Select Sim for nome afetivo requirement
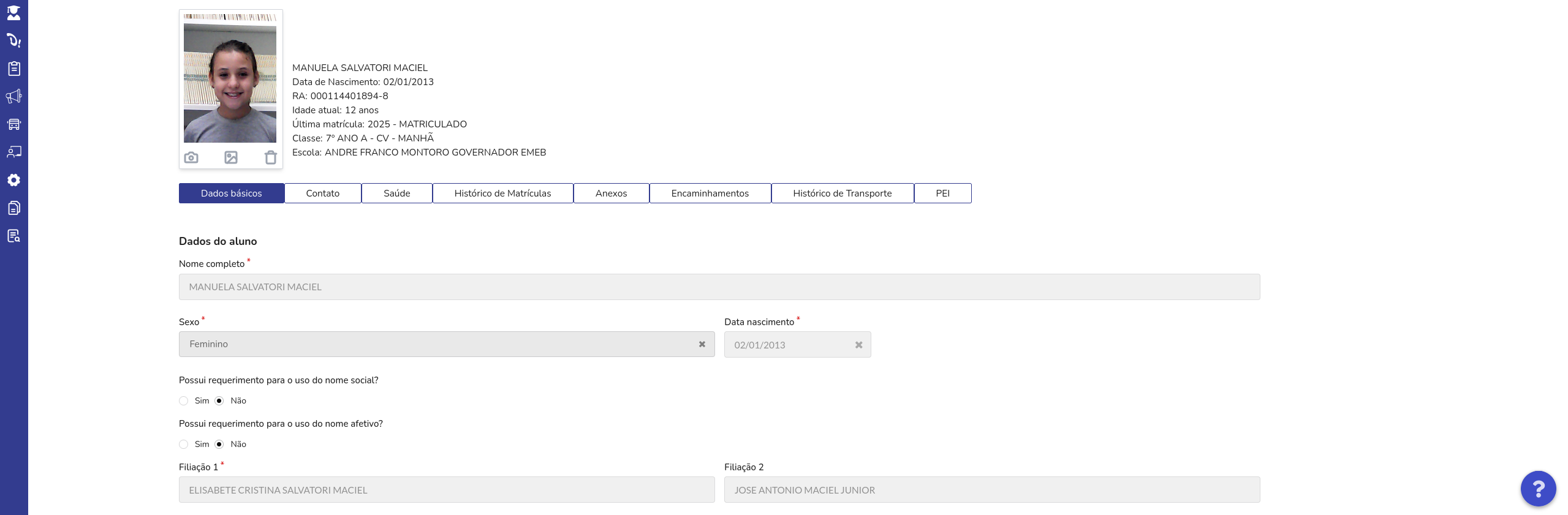 pyautogui.click(x=184, y=445)
